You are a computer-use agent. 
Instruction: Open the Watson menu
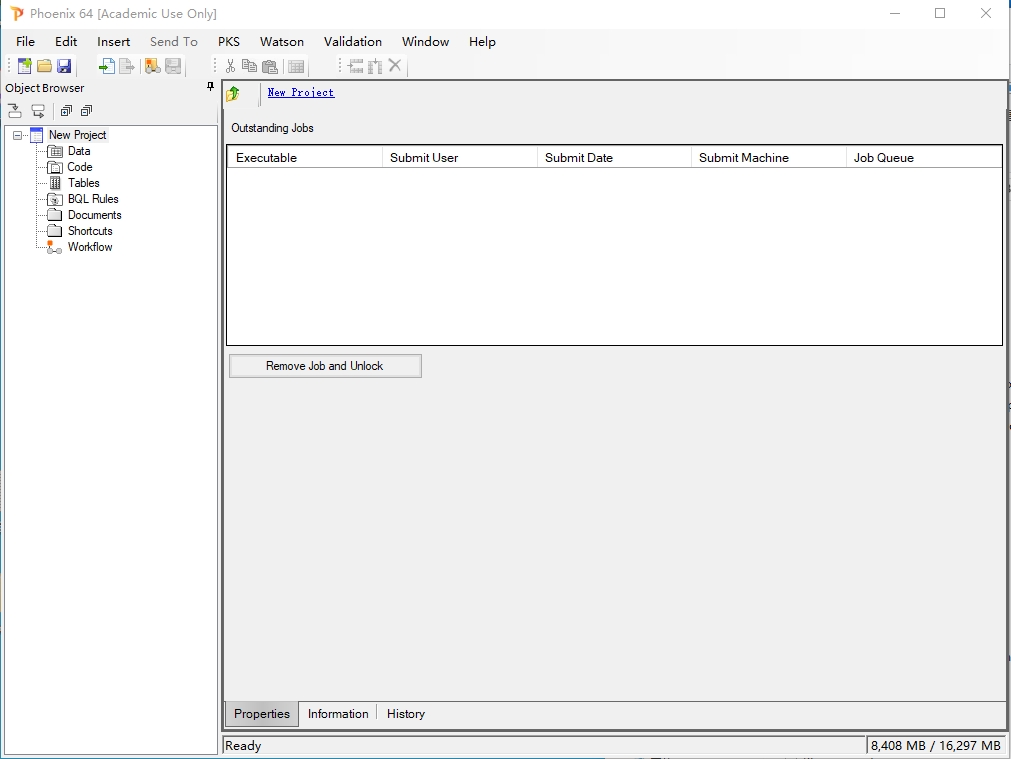282,41
